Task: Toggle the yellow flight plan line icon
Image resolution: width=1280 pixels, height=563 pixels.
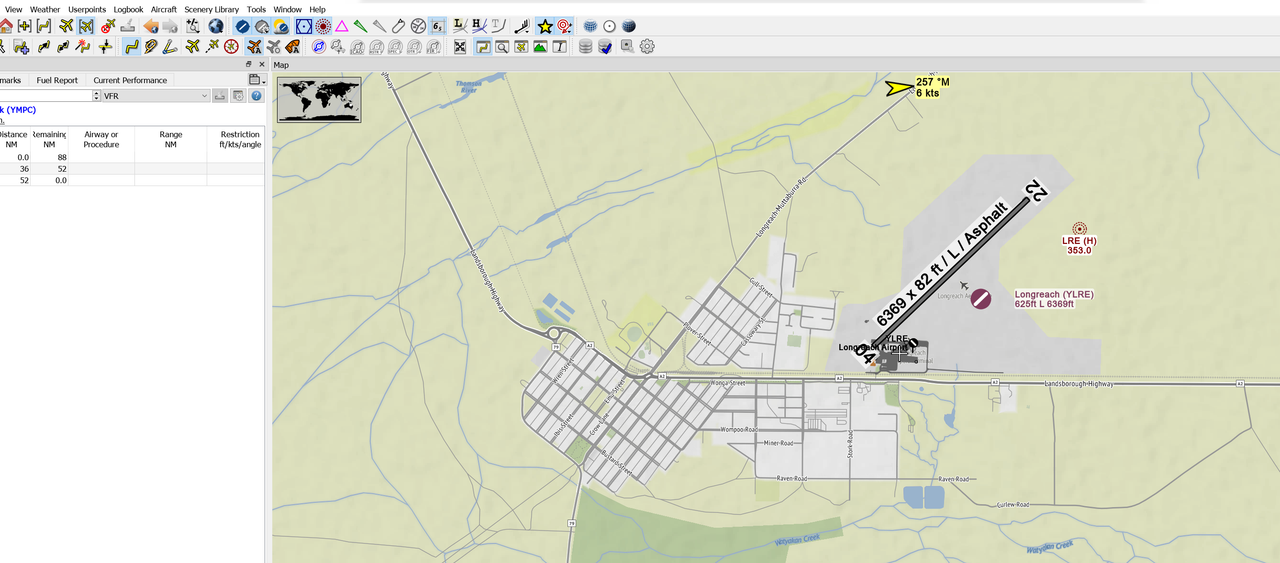Action: click(x=131, y=47)
